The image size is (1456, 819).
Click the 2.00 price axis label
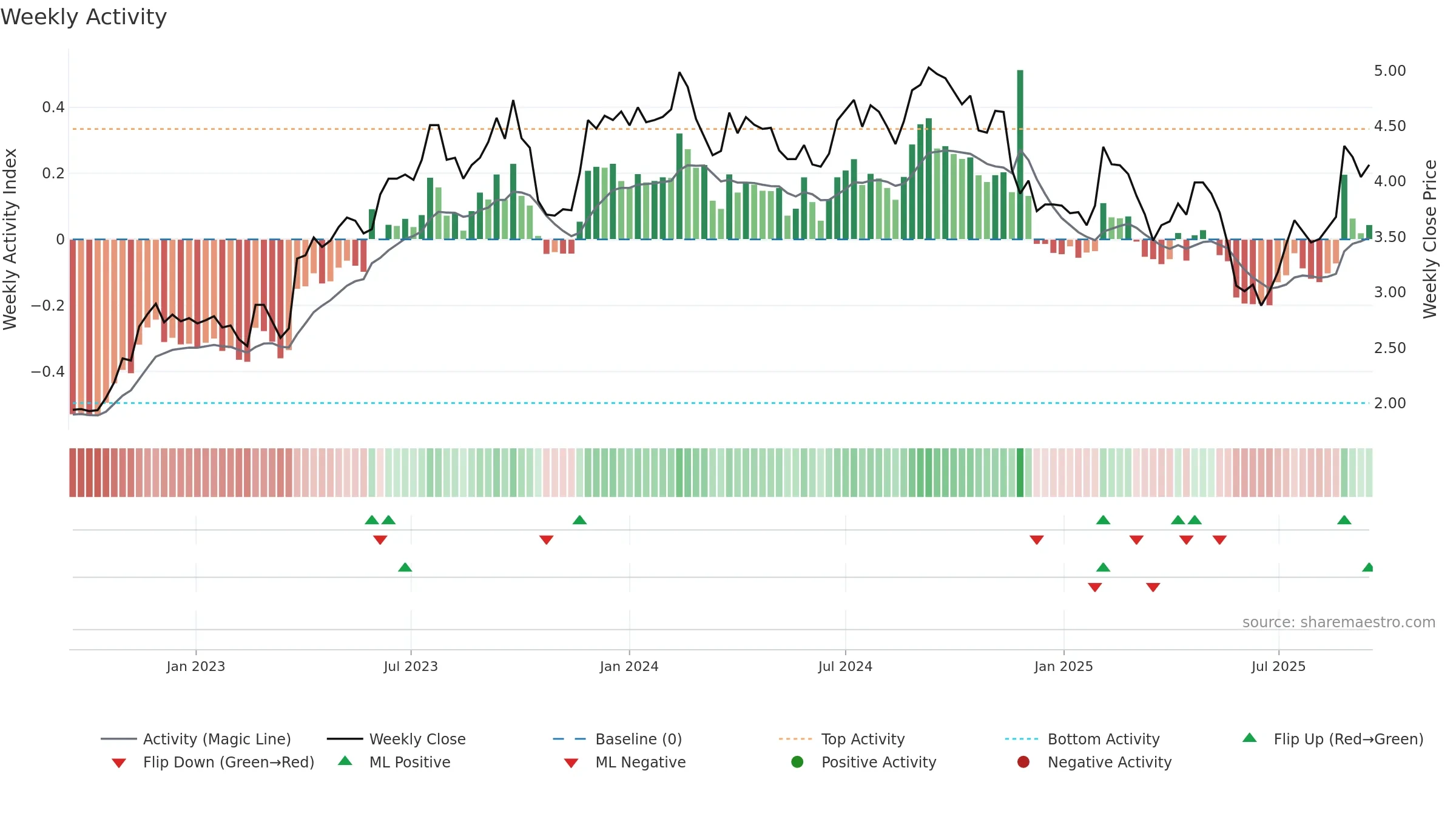click(1390, 403)
